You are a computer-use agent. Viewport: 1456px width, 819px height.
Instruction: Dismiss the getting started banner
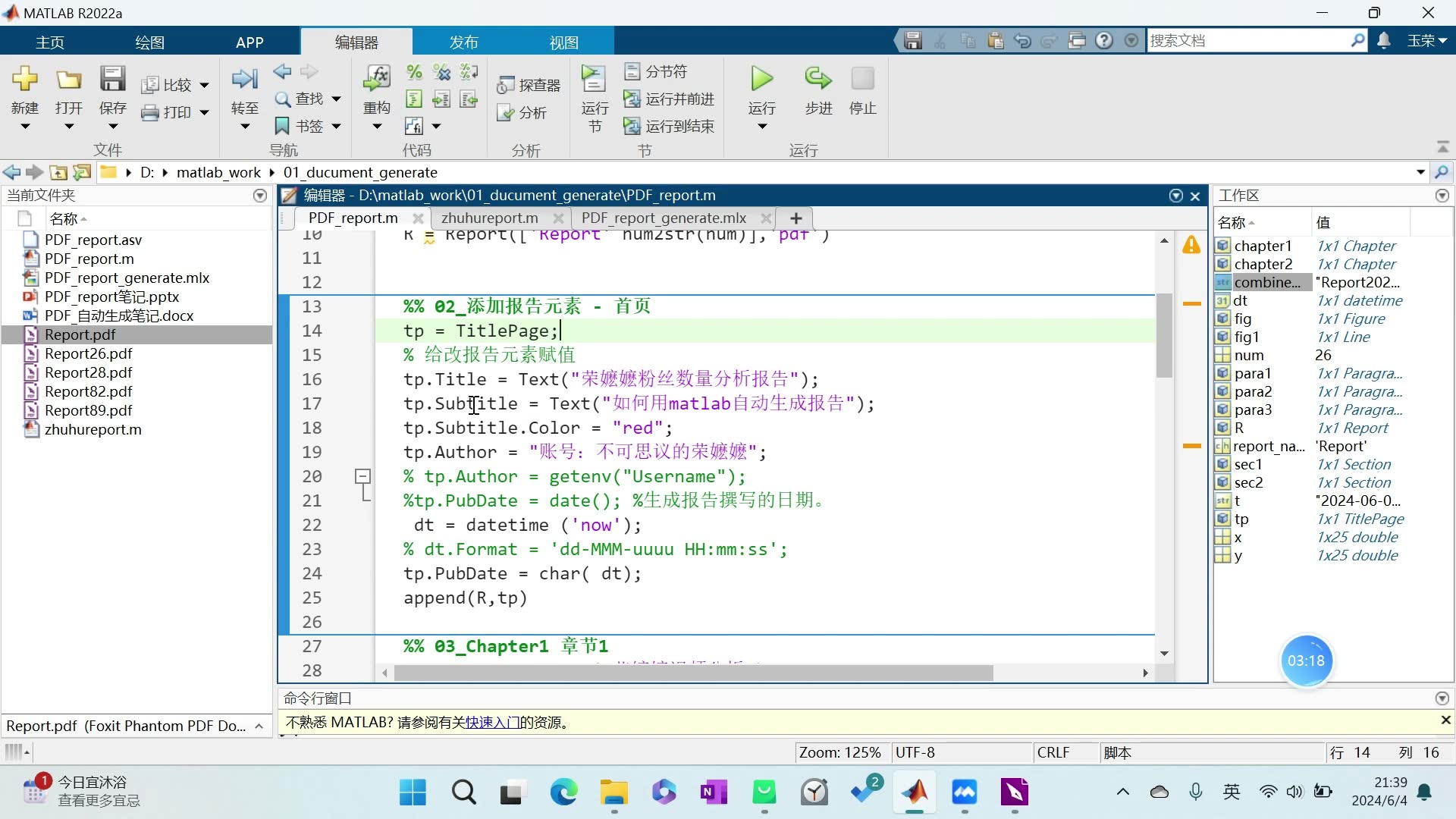click(x=1445, y=720)
